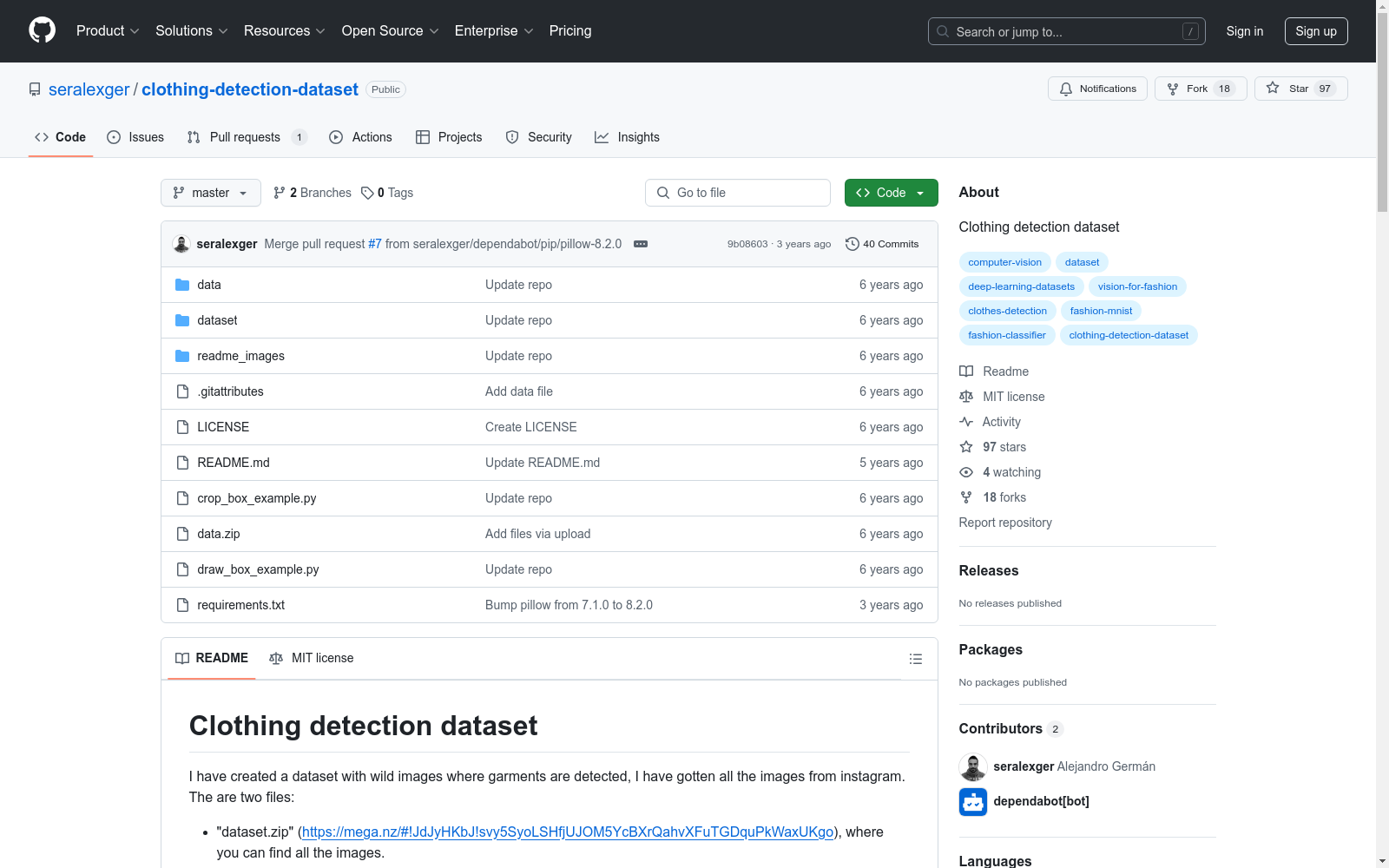
Task: Go to the Actions tab
Action: [x=361, y=137]
